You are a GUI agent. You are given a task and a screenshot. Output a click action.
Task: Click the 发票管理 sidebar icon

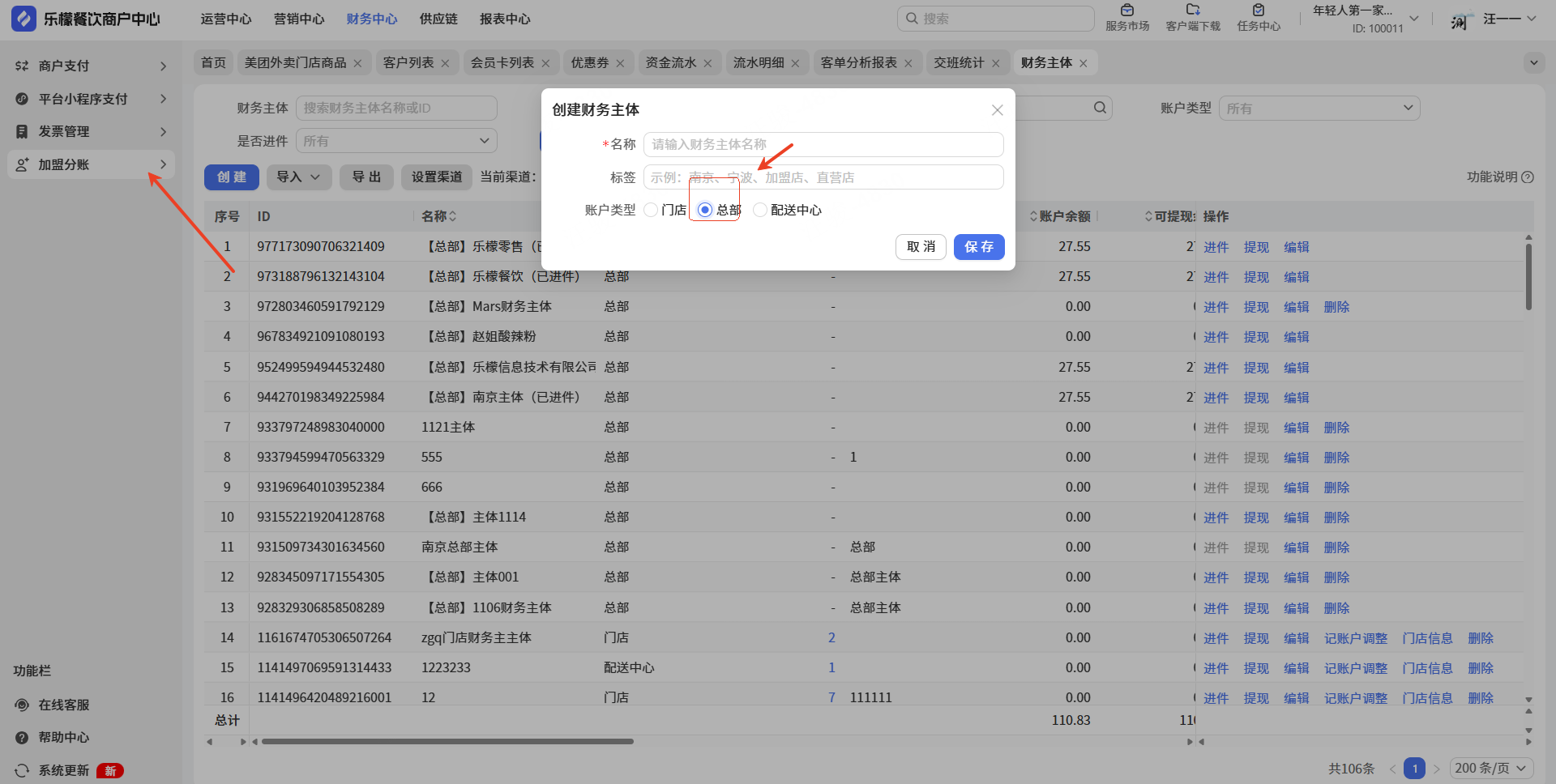[22, 131]
